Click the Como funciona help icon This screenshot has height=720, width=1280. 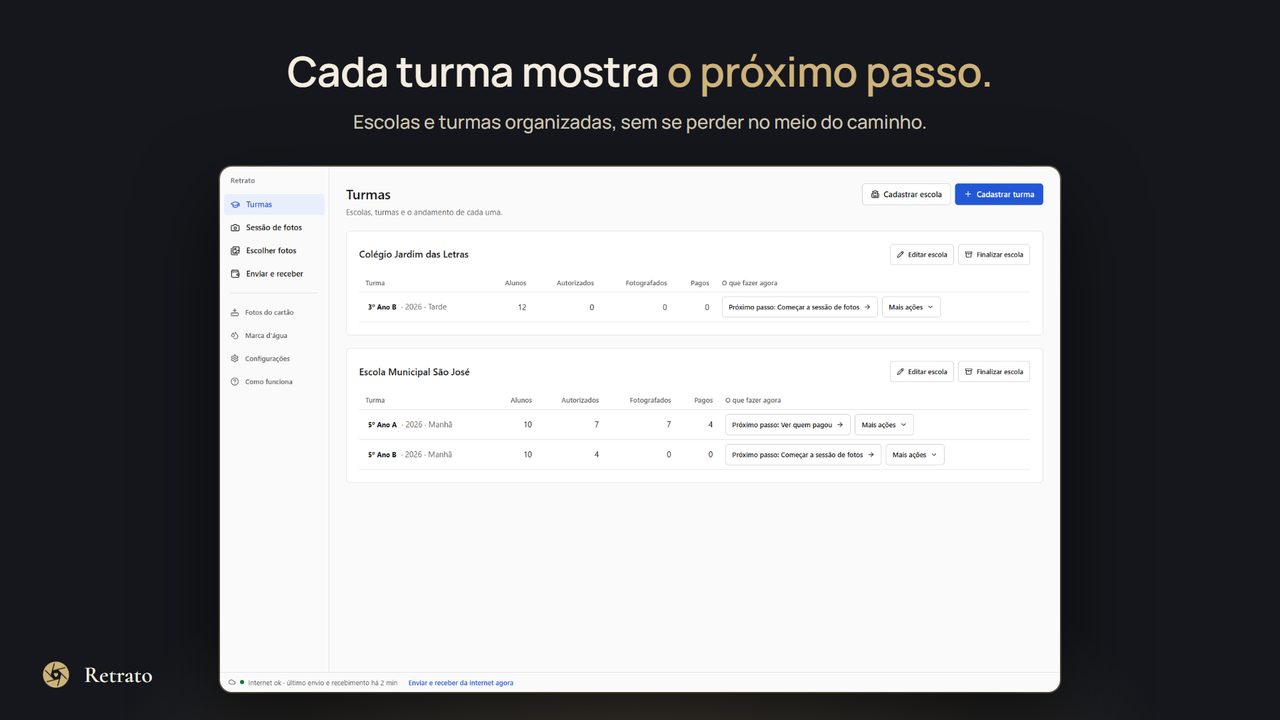(x=235, y=381)
